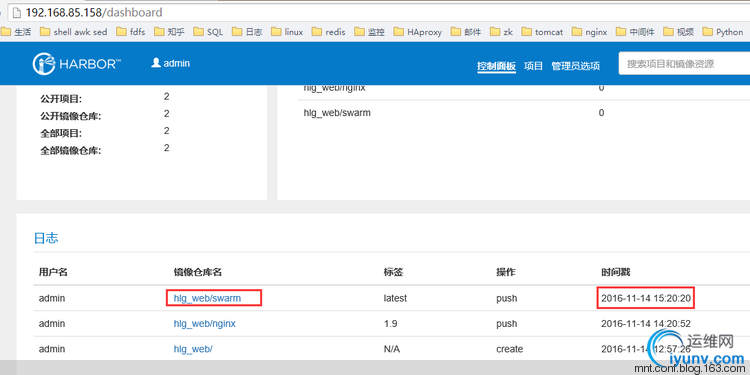This screenshot has height=375, width=750.
Task: Open the tomcat bookmark folder
Action: pos(542,32)
